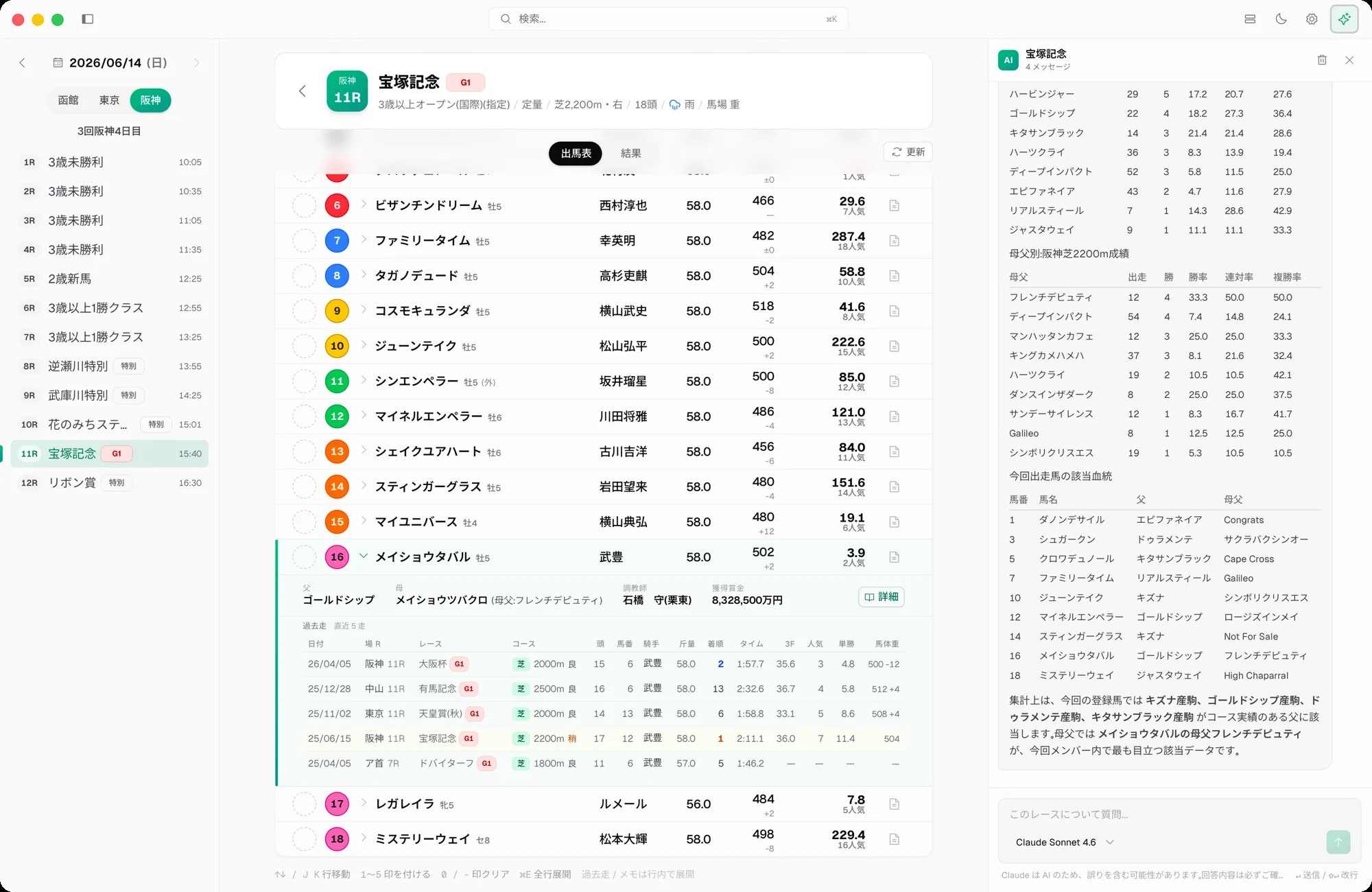Set mark circle for コスモキュランダ
Image resolution: width=1372 pixels, height=892 pixels.
coord(304,311)
